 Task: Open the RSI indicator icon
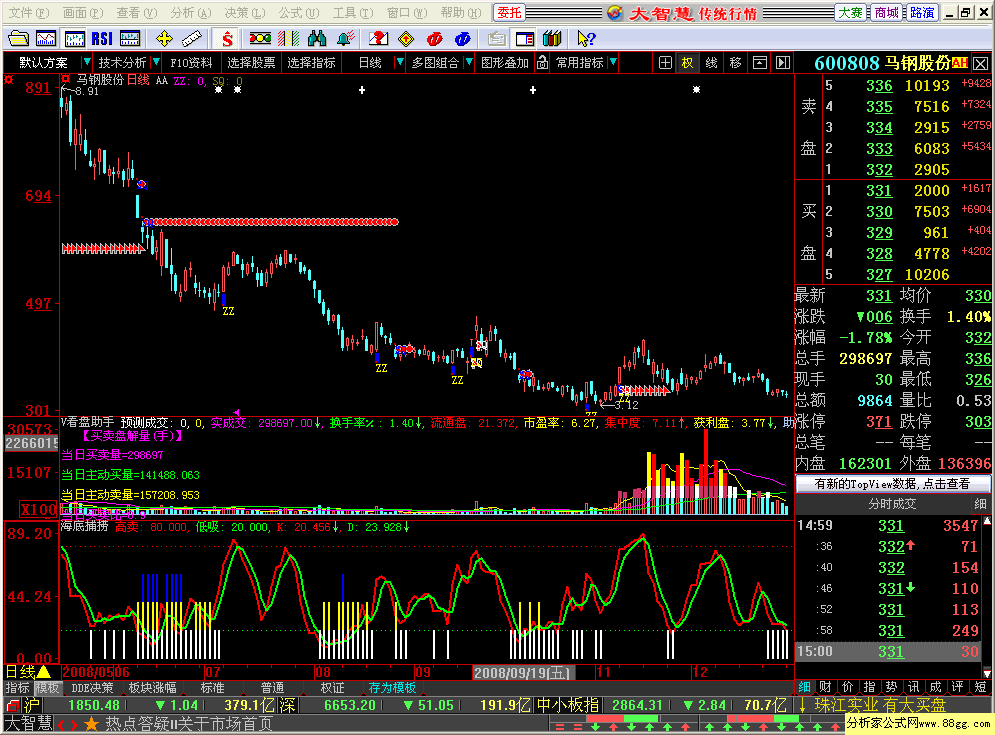102,39
